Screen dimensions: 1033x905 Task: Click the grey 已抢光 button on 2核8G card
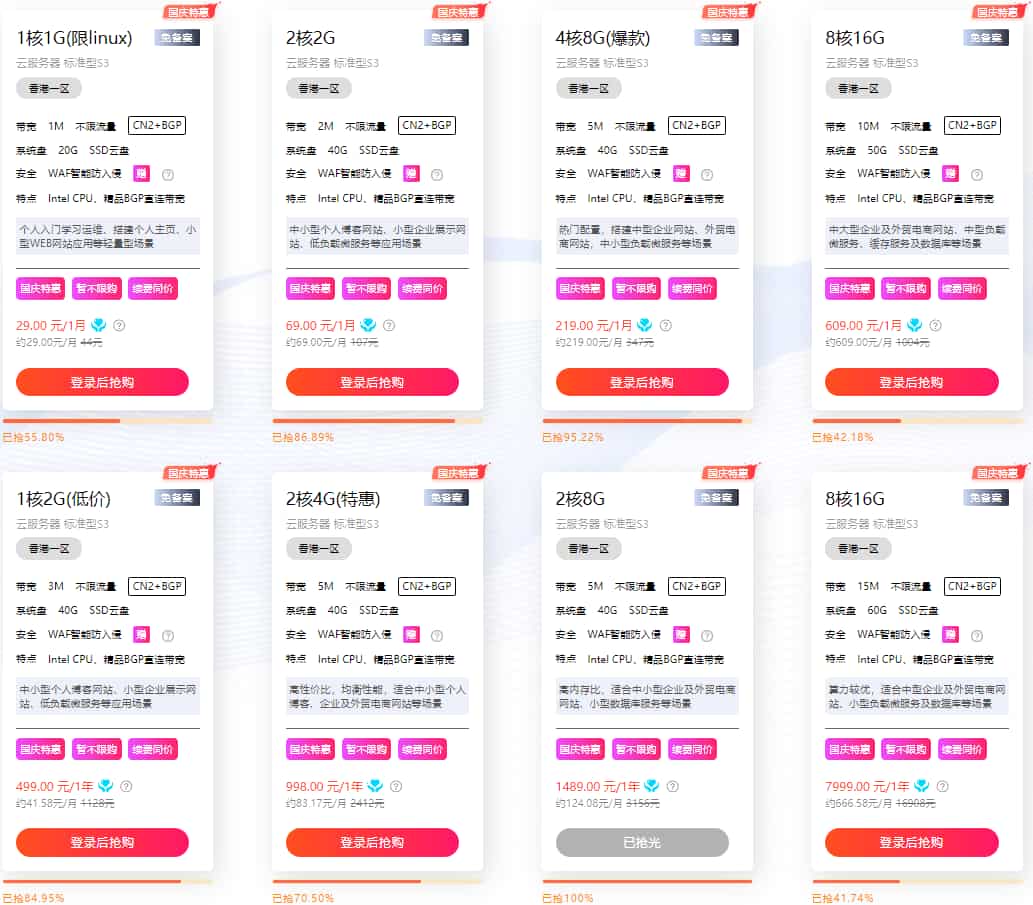(x=642, y=842)
